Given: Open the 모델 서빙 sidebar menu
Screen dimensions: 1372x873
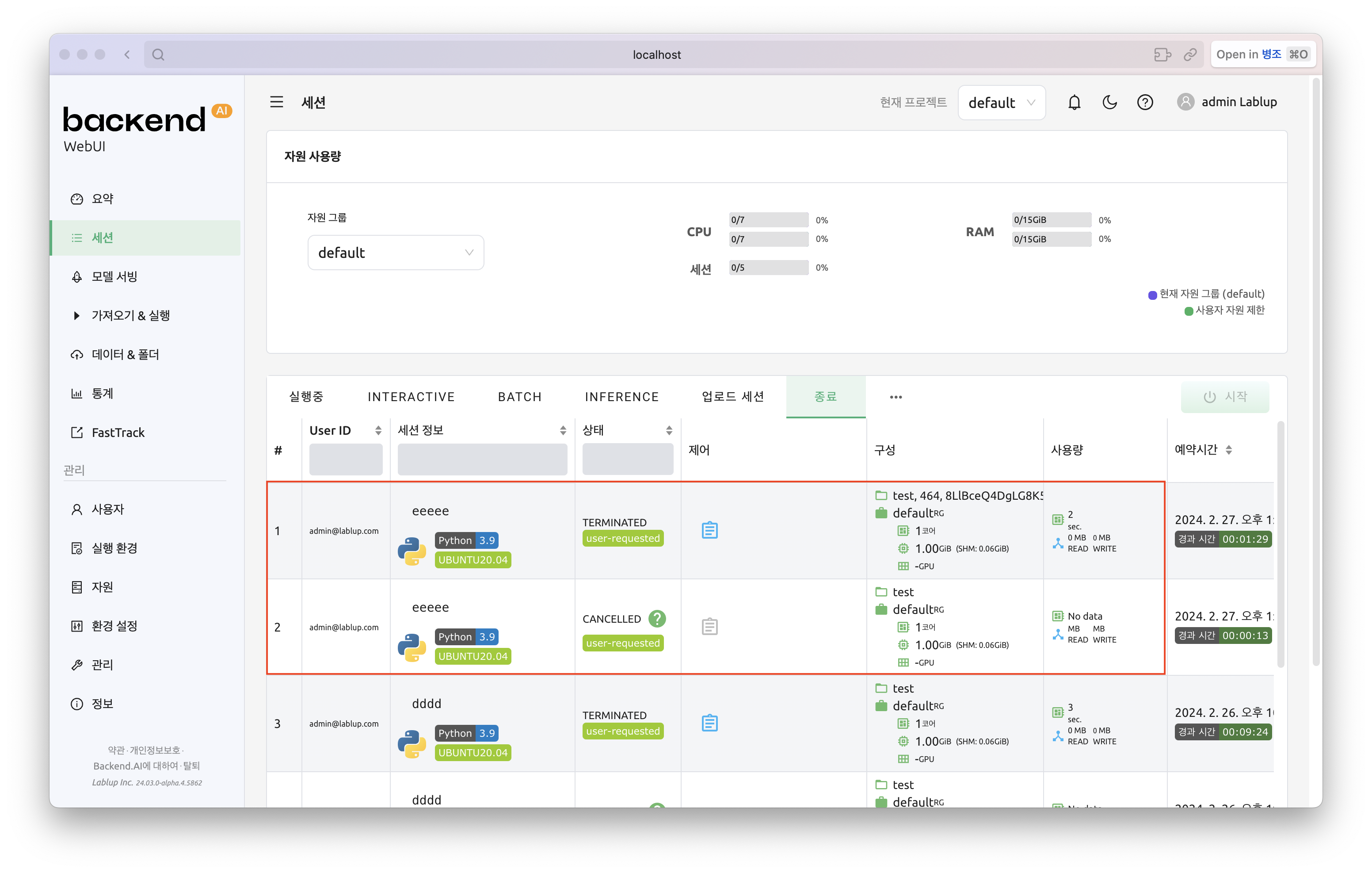Looking at the screenshot, I should [x=114, y=276].
